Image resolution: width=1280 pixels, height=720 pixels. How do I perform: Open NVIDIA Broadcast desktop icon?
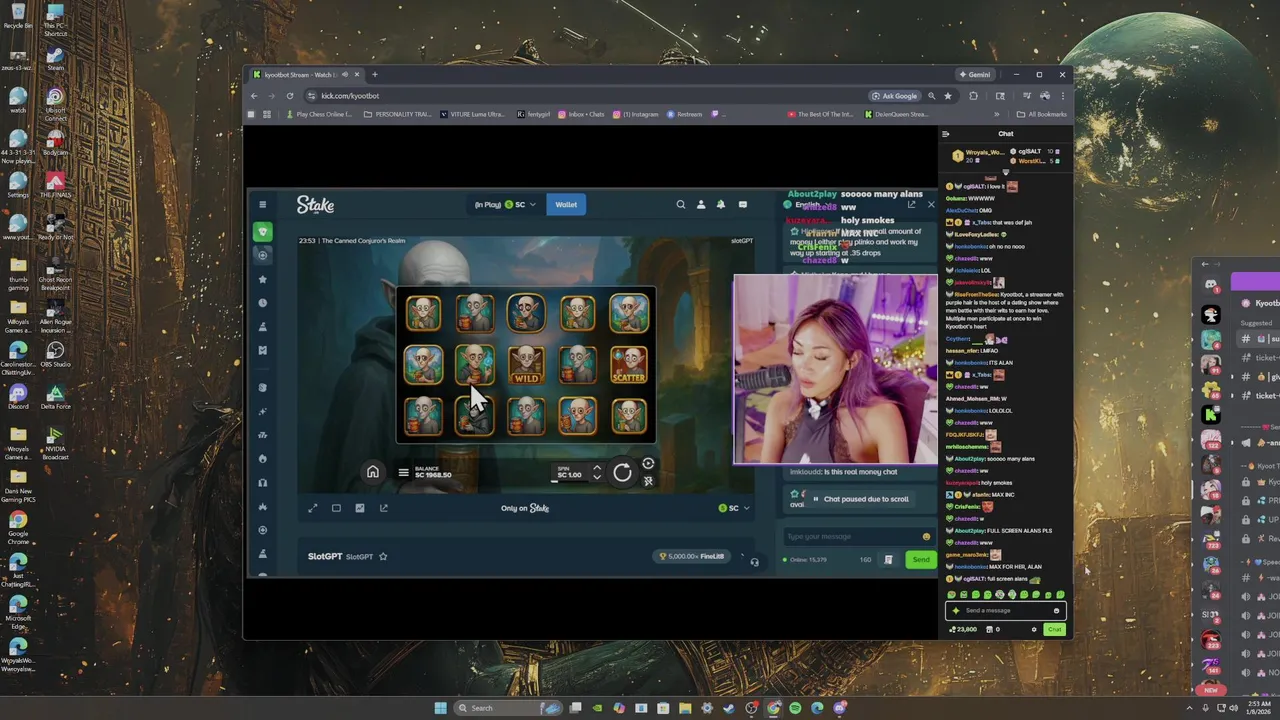[55, 440]
